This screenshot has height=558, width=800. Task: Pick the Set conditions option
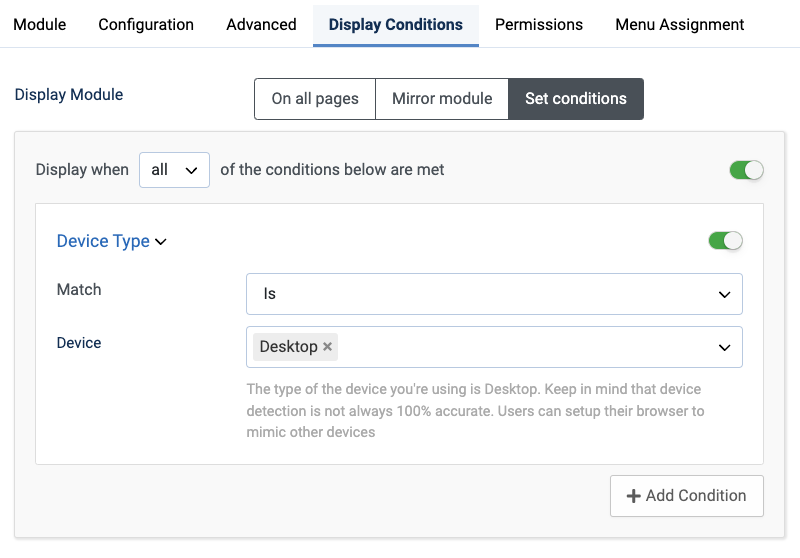[x=576, y=99]
